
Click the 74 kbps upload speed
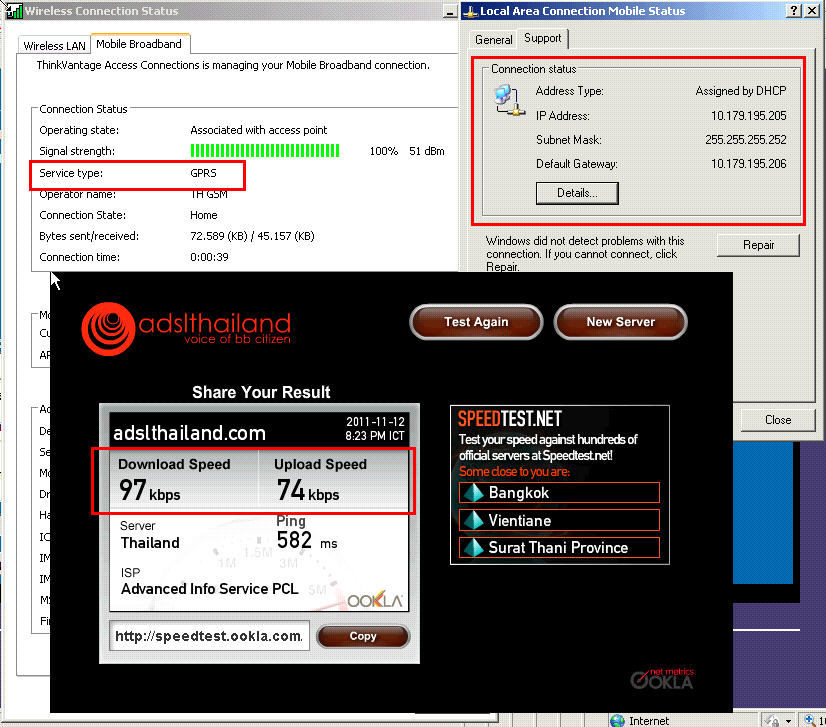coord(308,490)
